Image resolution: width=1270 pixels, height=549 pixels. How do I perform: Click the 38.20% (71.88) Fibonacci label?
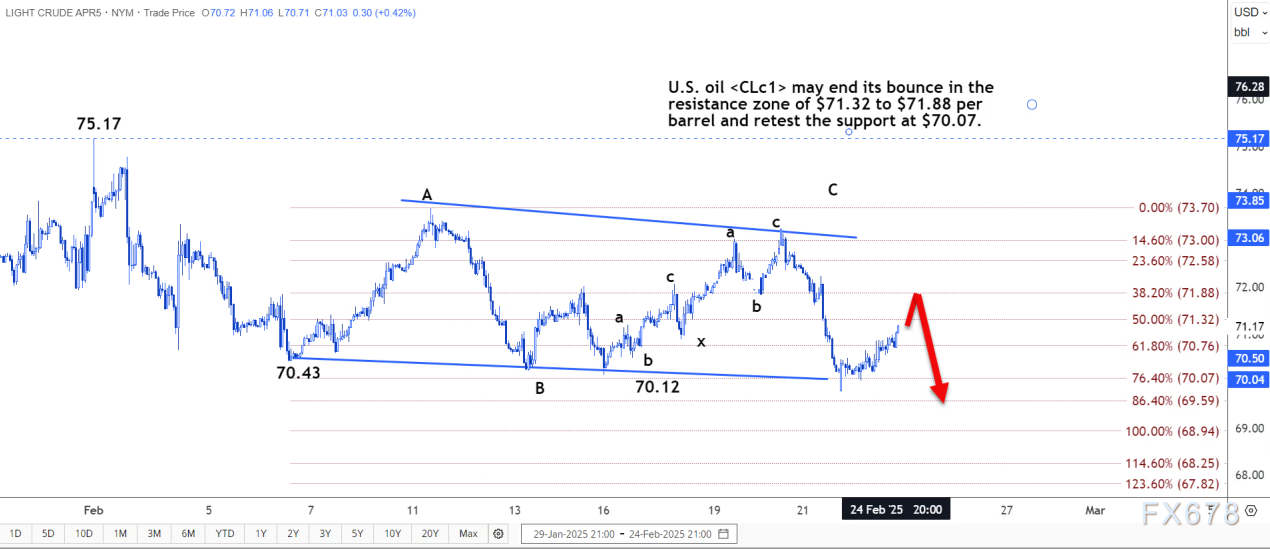pyautogui.click(x=1174, y=293)
